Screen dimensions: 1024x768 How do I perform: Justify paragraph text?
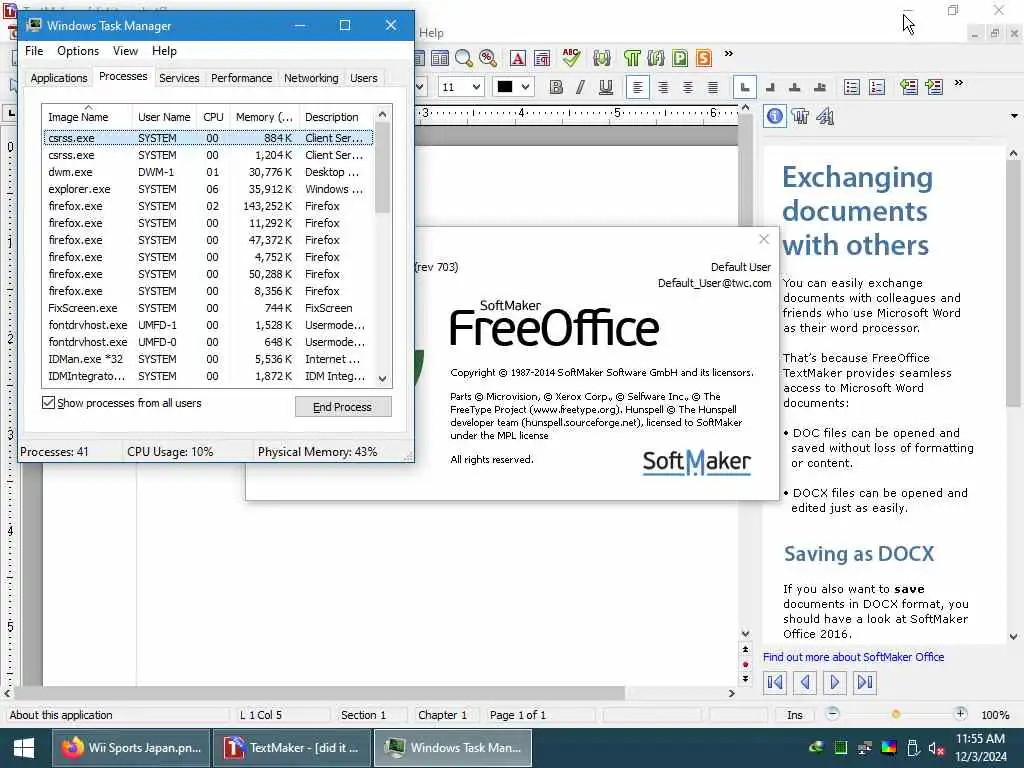coord(713,87)
